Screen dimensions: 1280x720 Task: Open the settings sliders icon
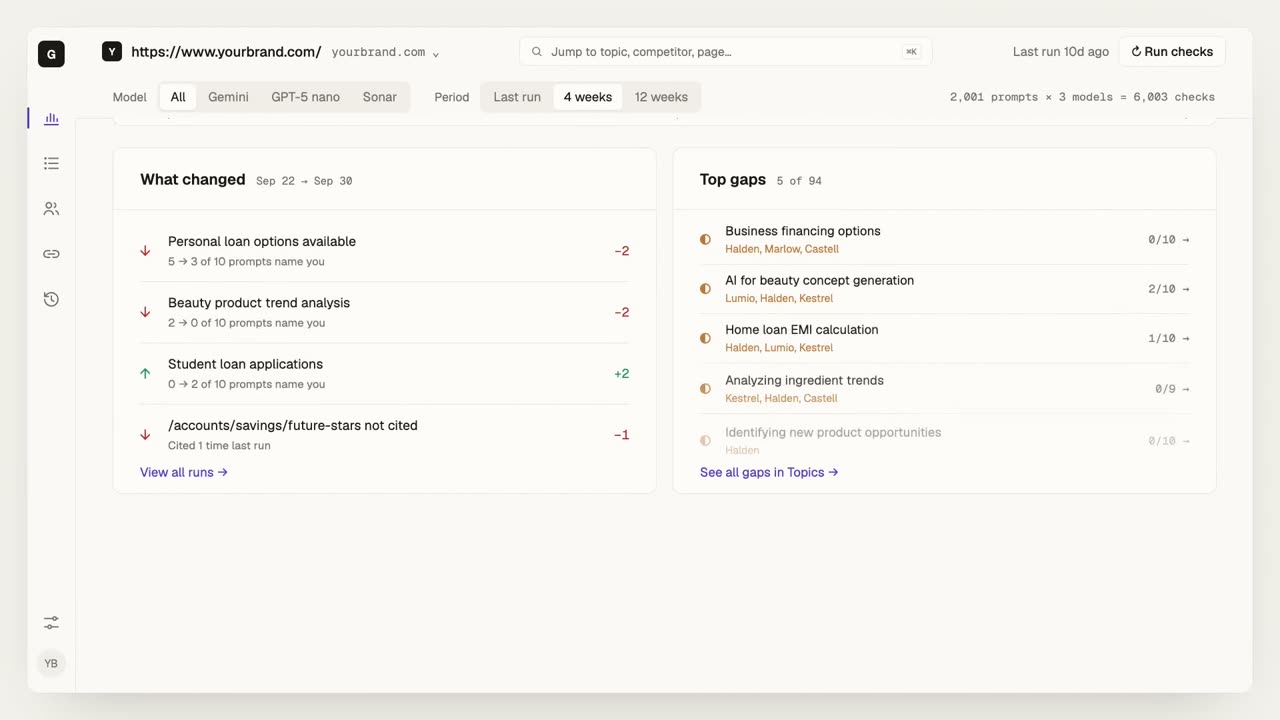pos(51,622)
